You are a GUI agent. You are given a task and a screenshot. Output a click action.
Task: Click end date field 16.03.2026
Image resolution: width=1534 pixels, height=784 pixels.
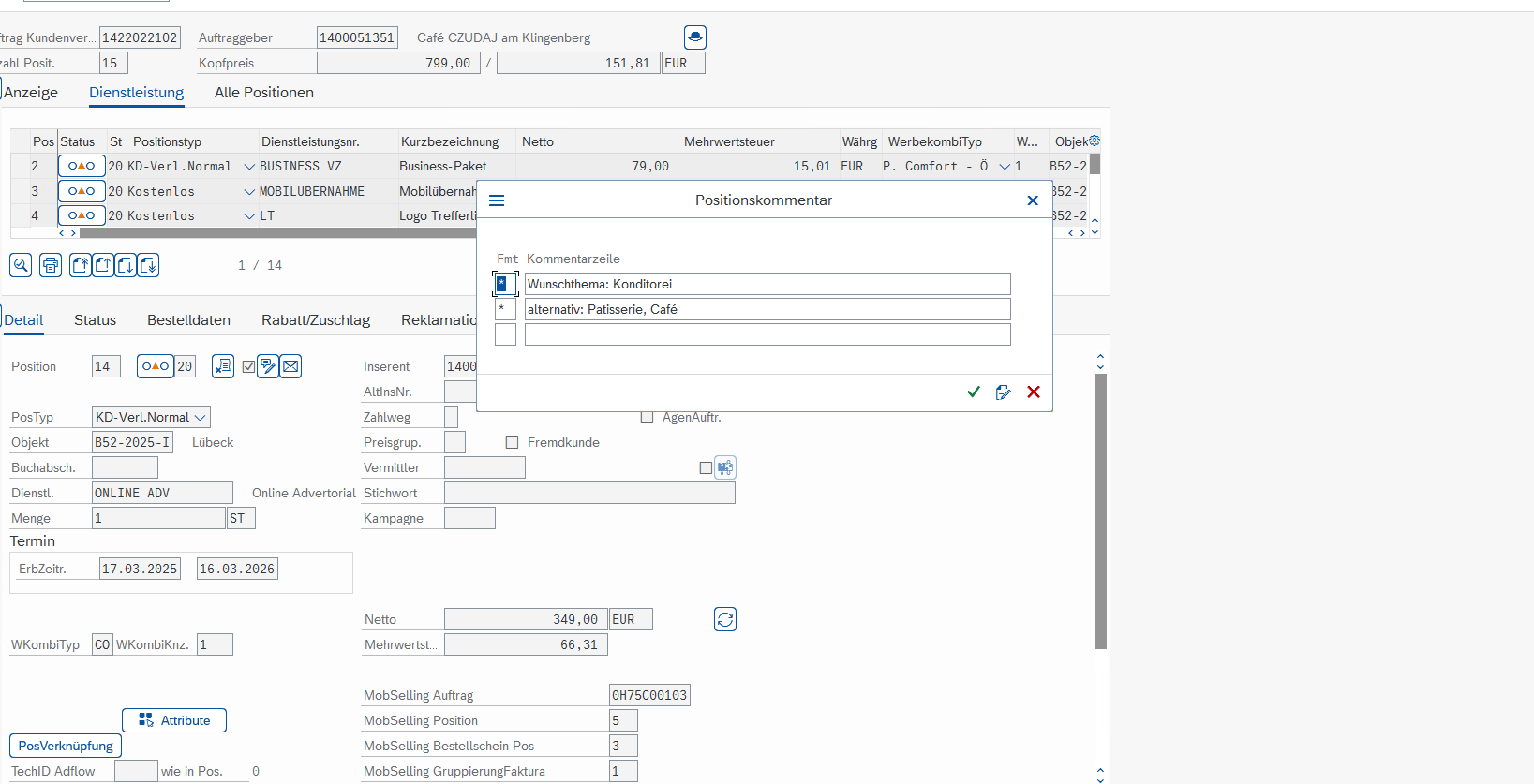click(238, 569)
